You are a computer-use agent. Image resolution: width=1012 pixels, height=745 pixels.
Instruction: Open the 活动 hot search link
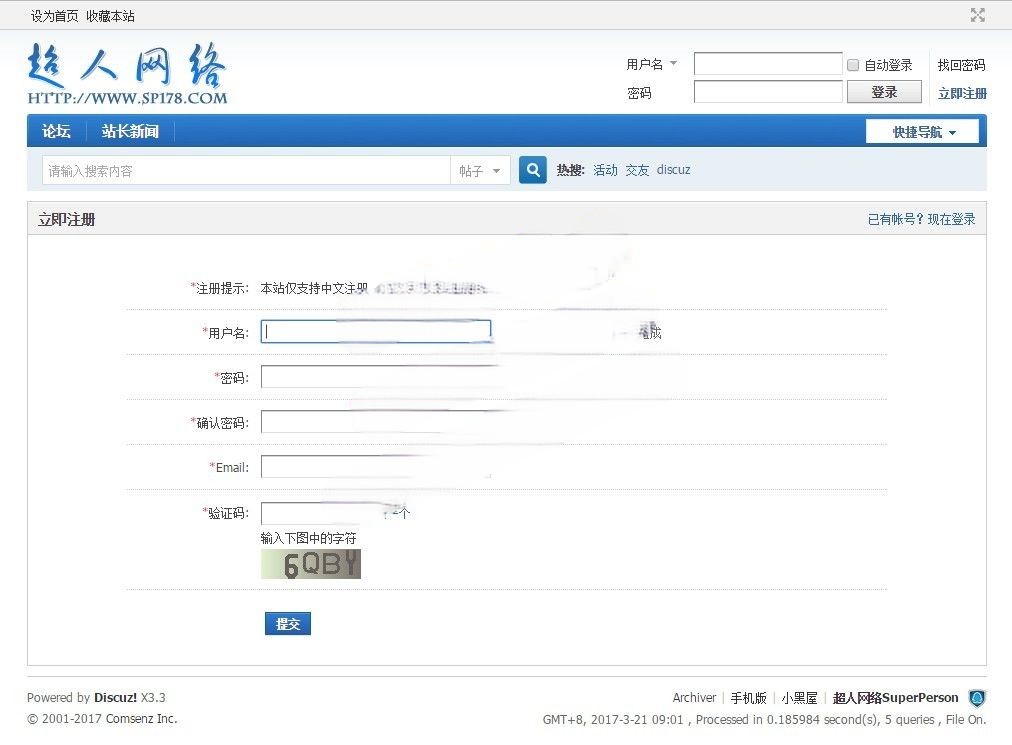[x=605, y=170]
